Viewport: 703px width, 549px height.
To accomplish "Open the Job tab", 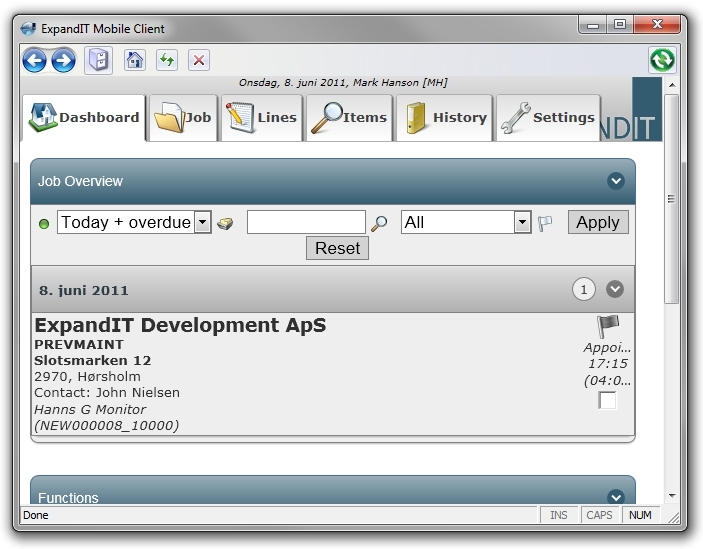I will (183, 118).
